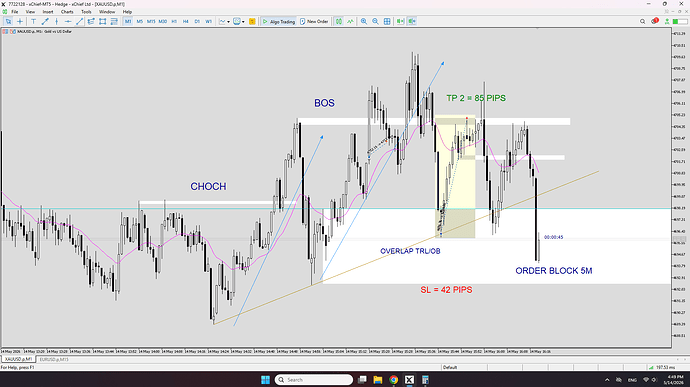Open the Insert menu
This screenshot has height=387, width=690.
(48, 12)
